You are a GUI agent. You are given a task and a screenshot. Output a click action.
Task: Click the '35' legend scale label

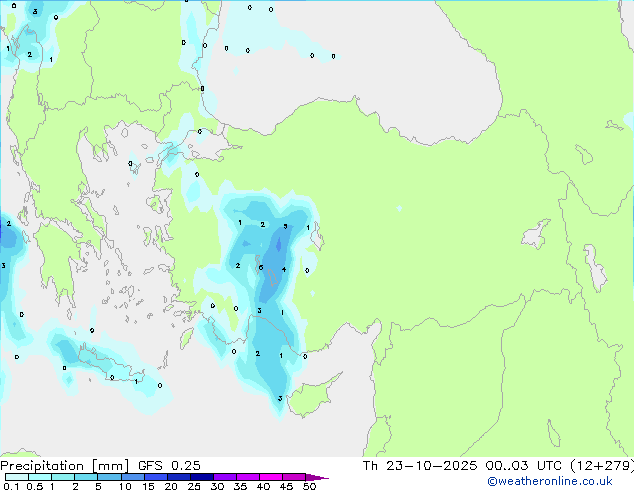pyautogui.click(x=240, y=486)
